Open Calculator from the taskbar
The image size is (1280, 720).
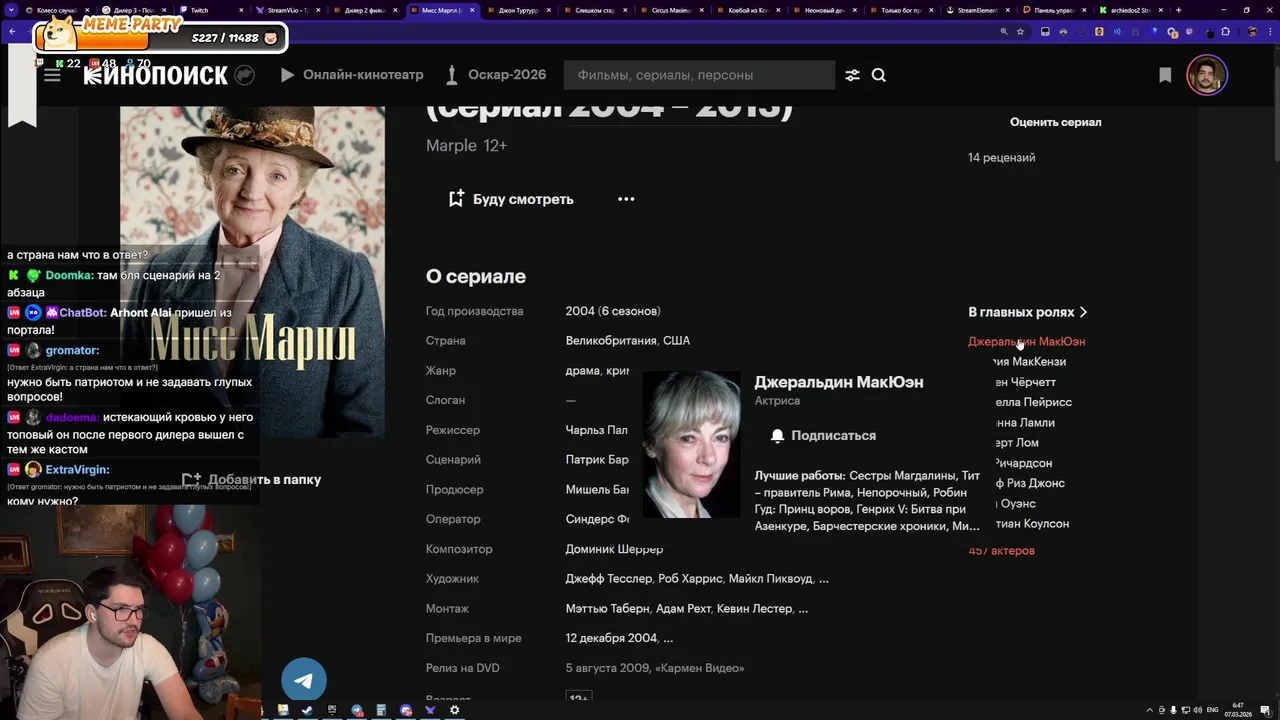[381, 710]
